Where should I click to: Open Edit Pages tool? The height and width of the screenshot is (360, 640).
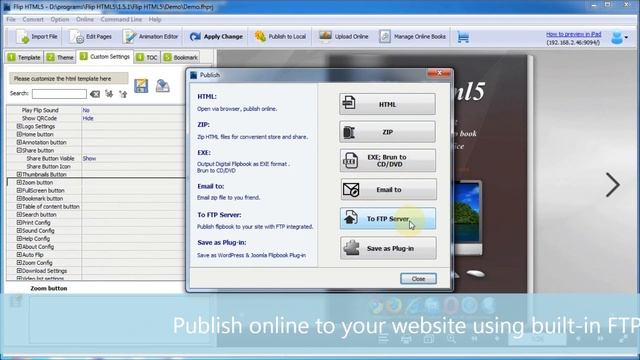[90, 37]
